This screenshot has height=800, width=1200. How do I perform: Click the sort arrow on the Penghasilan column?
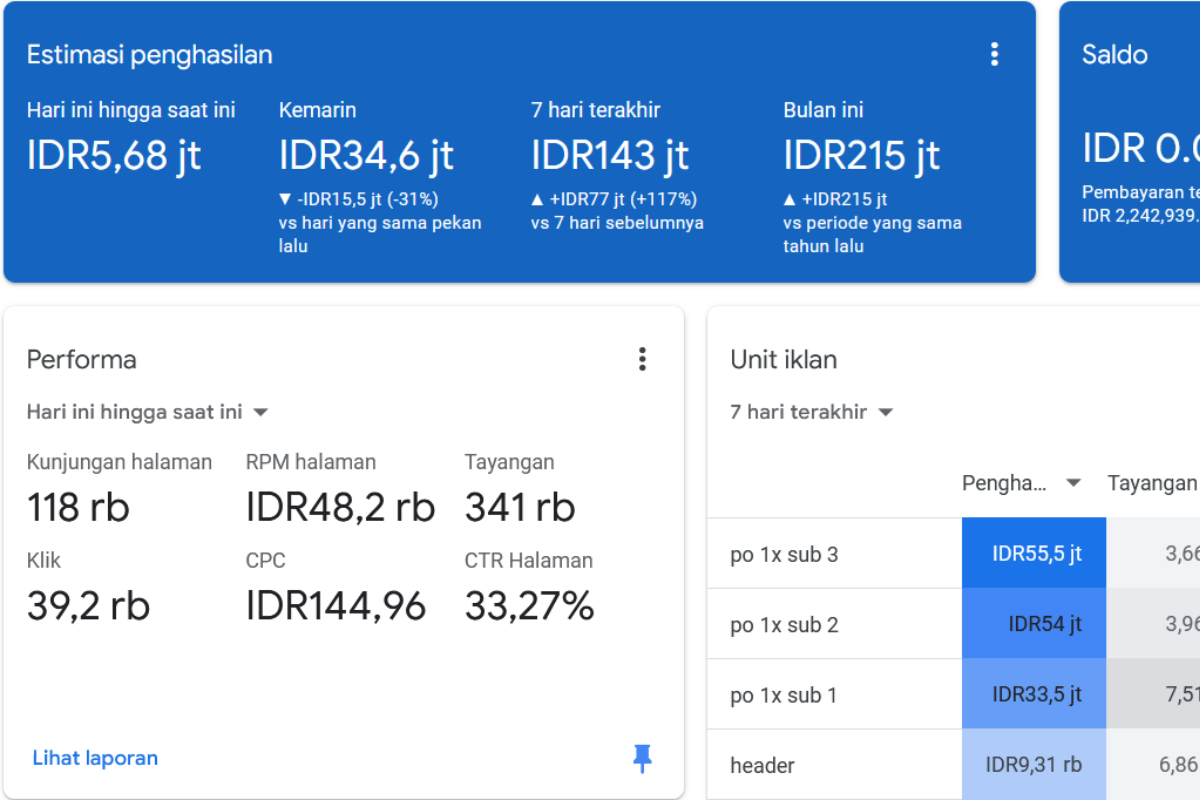pyautogui.click(x=1073, y=483)
